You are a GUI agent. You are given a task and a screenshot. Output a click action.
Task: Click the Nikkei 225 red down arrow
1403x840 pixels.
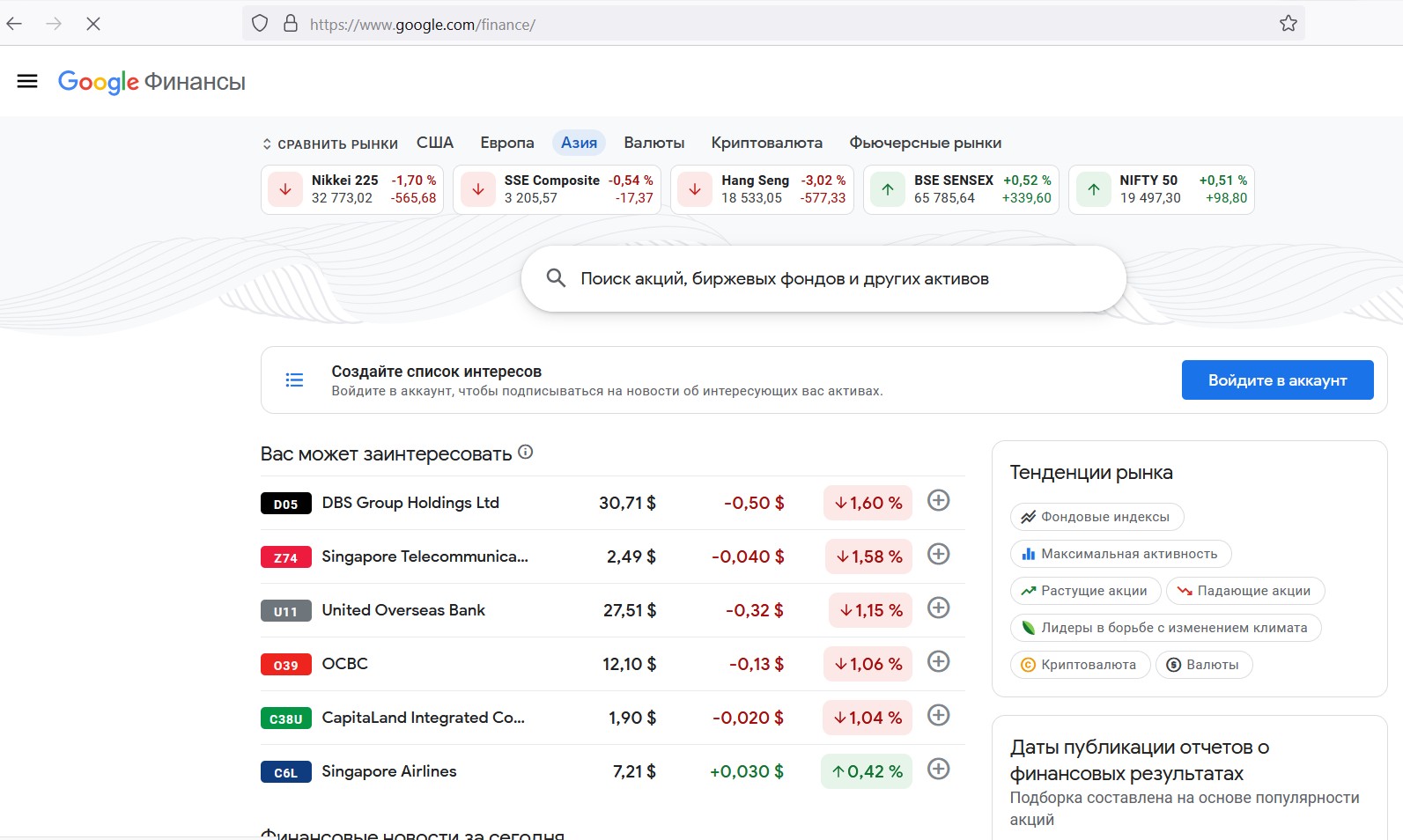285,189
